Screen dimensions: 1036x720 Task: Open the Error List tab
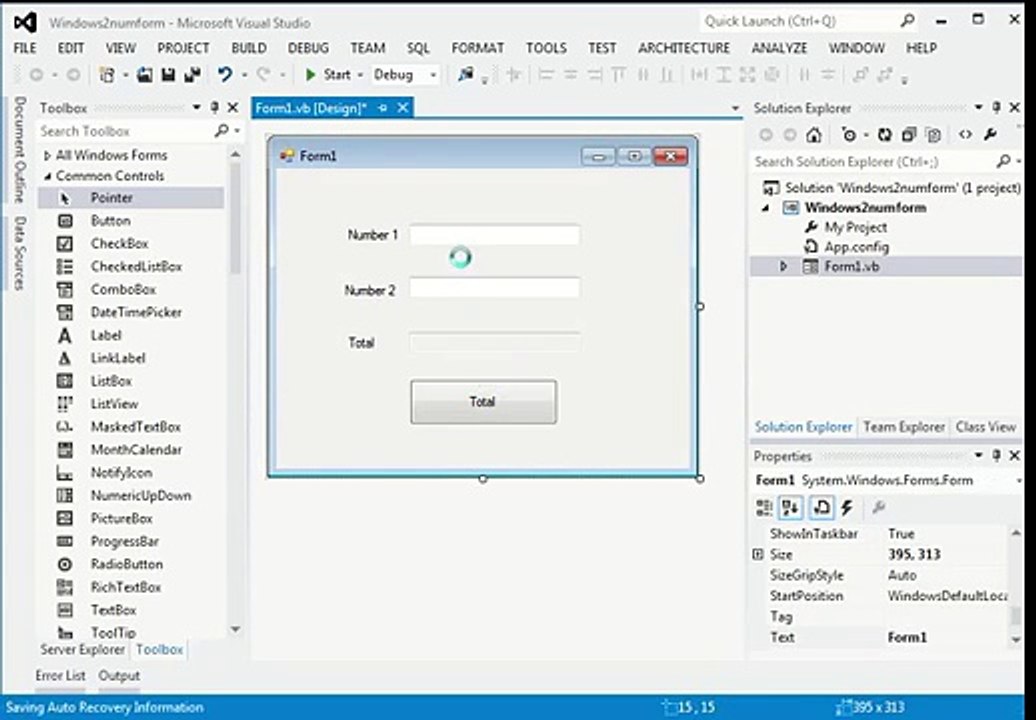click(60, 676)
